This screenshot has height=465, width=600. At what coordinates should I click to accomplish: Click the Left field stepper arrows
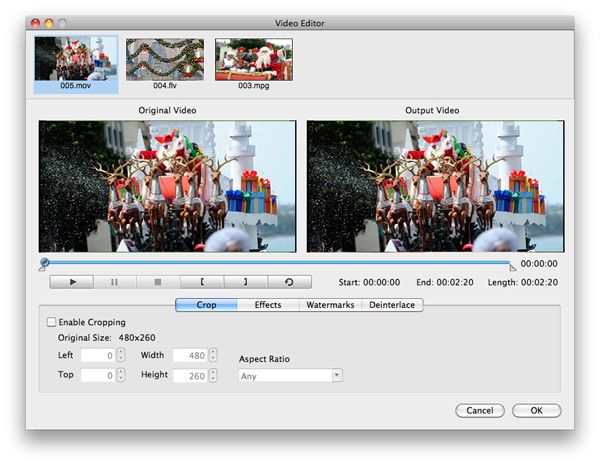(x=121, y=355)
